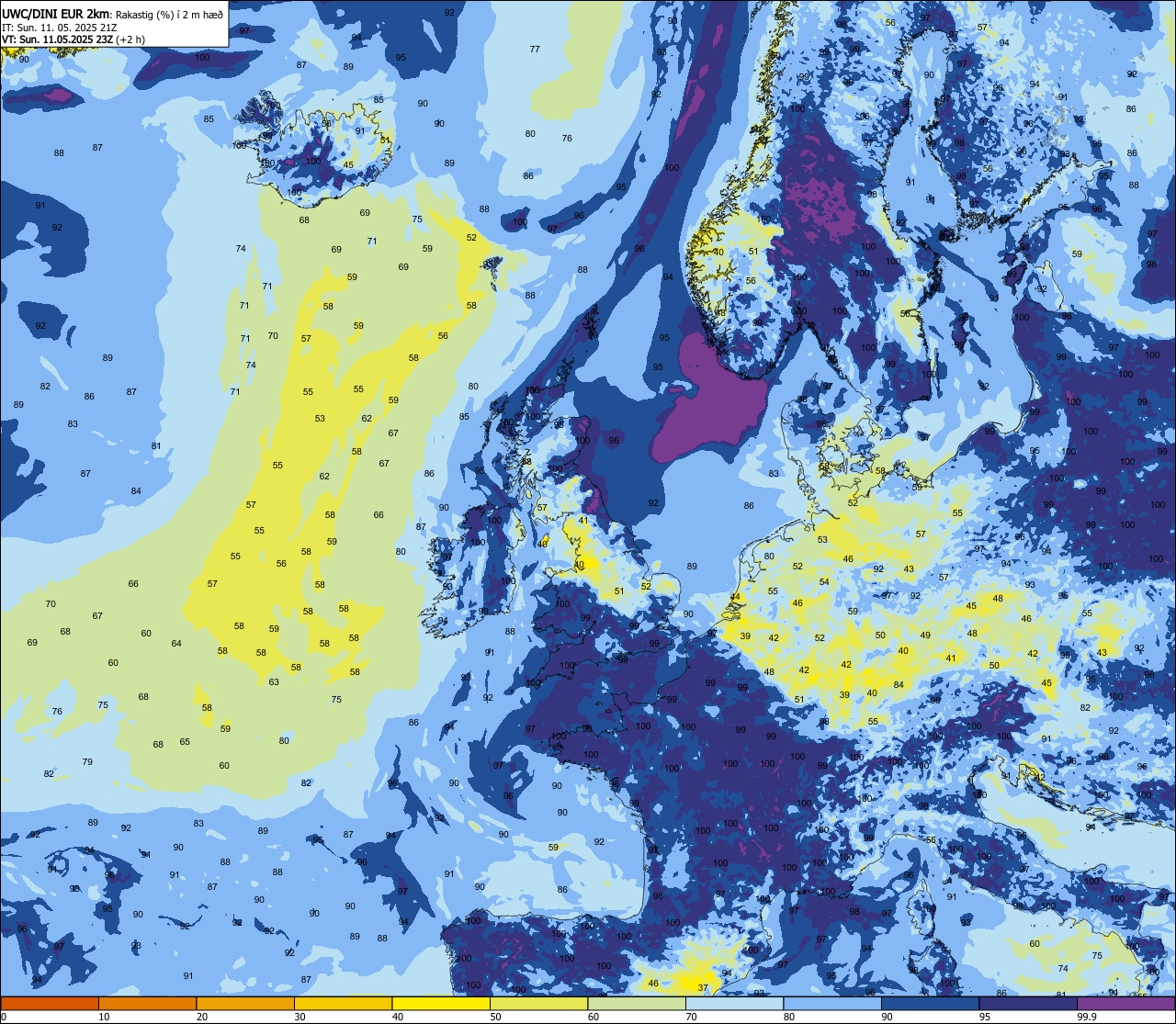Click the 'Rakastig (%) í 2 m hæð' text

coord(169,14)
